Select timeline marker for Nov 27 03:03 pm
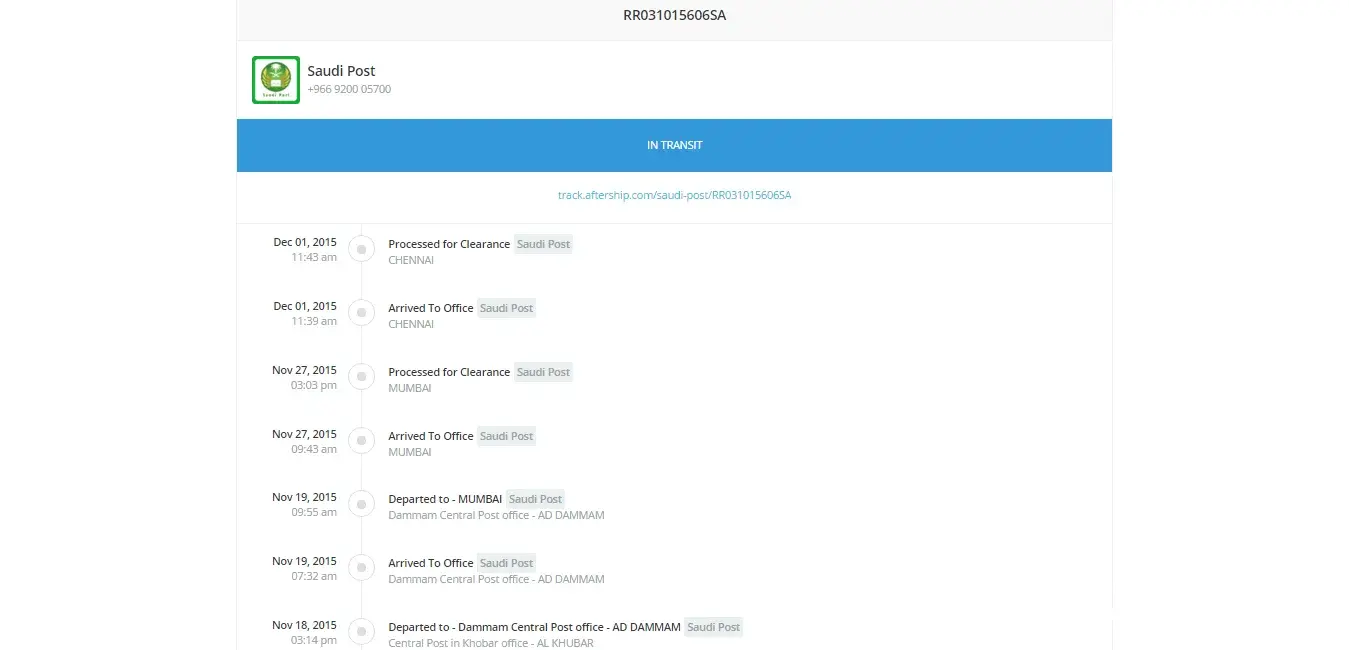1349x650 pixels. (x=361, y=377)
